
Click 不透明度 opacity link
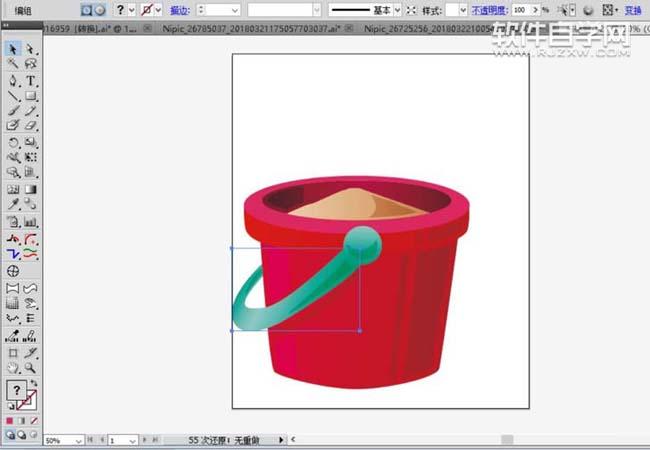(490, 10)
